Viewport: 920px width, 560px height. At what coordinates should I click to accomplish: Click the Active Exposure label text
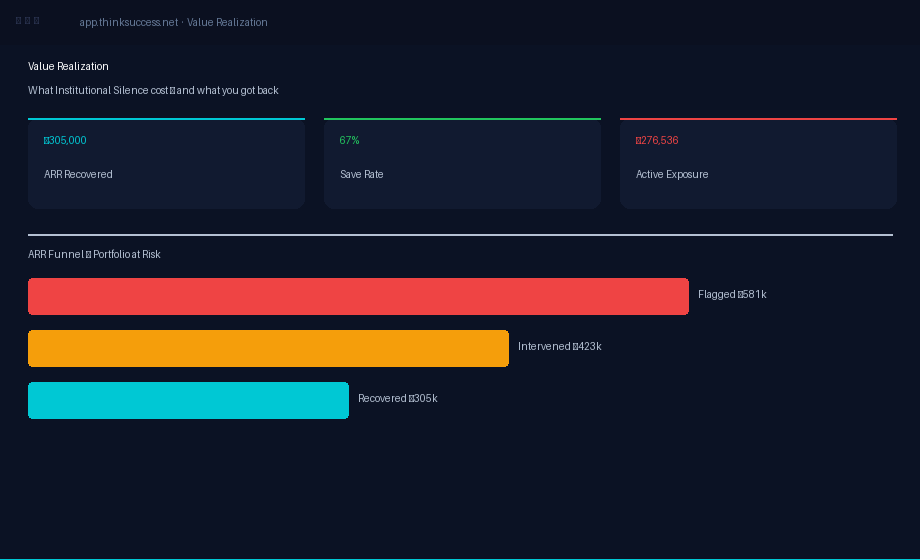(x=672, y=174)
